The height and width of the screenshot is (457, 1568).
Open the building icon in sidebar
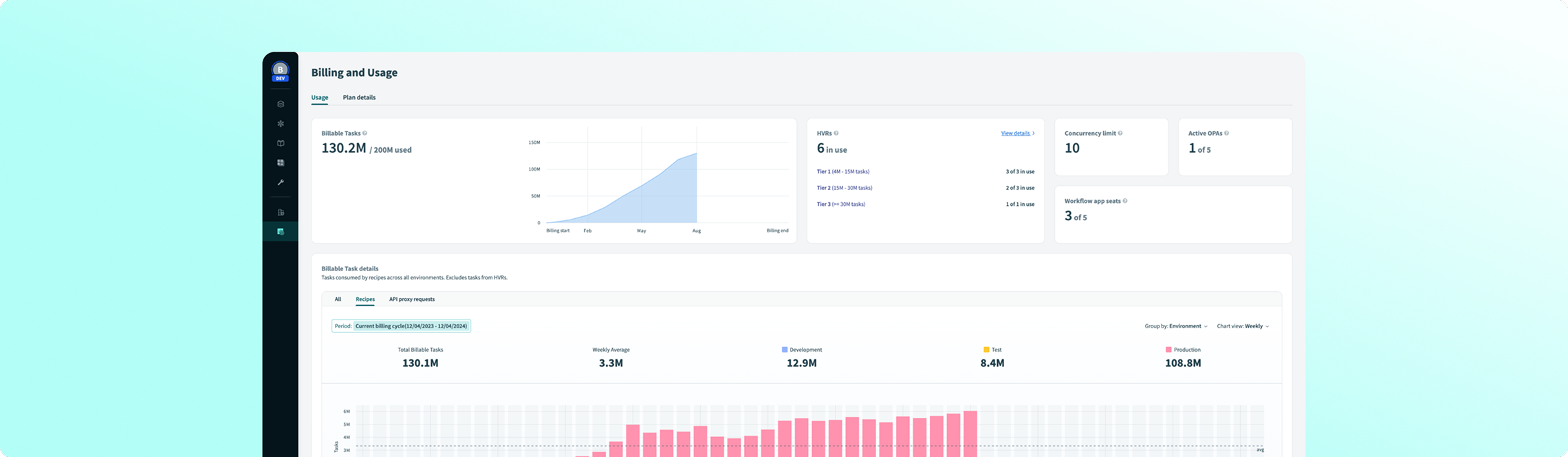coord(281,212)
